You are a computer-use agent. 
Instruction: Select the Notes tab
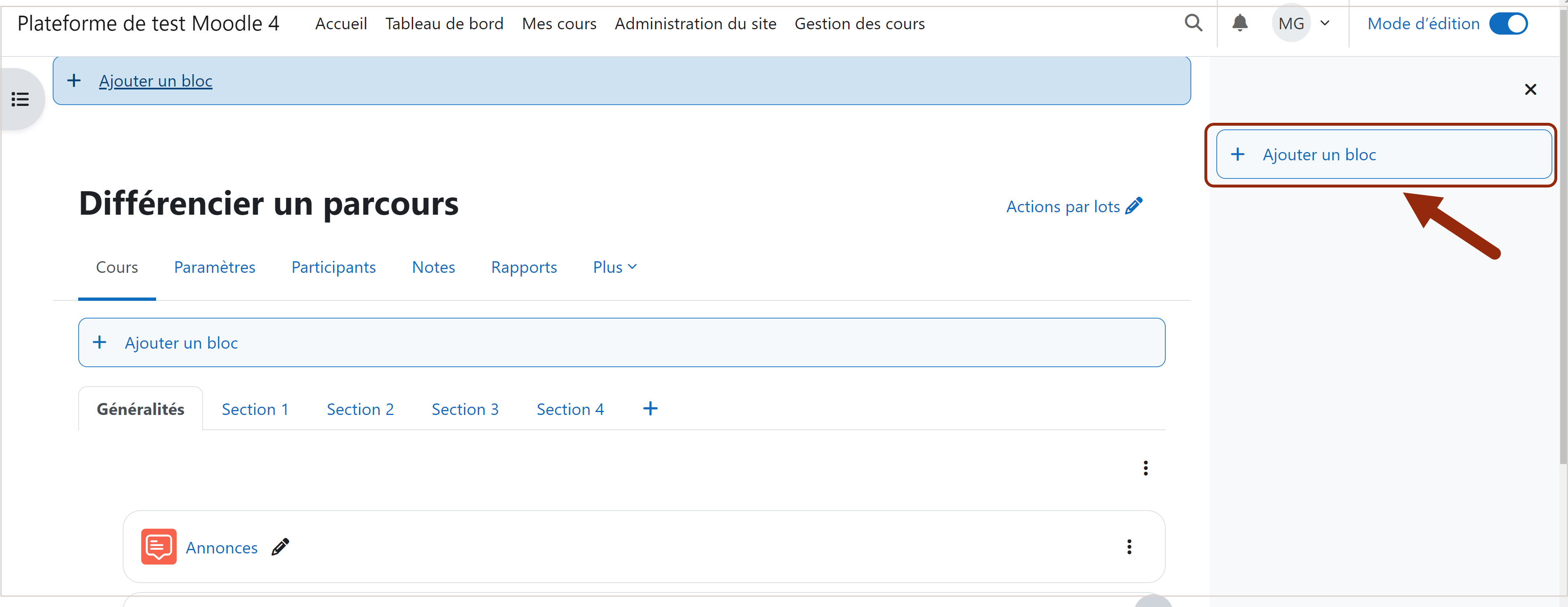tap(433, 267)
